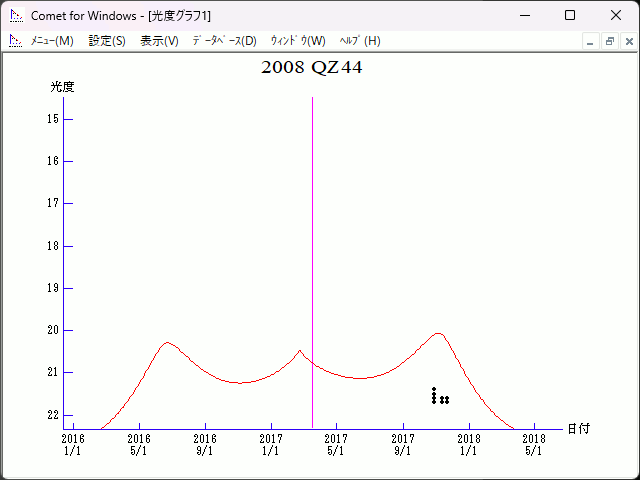Restore down the inner graph child window
The image size is (640, 480).
(609, 41)
